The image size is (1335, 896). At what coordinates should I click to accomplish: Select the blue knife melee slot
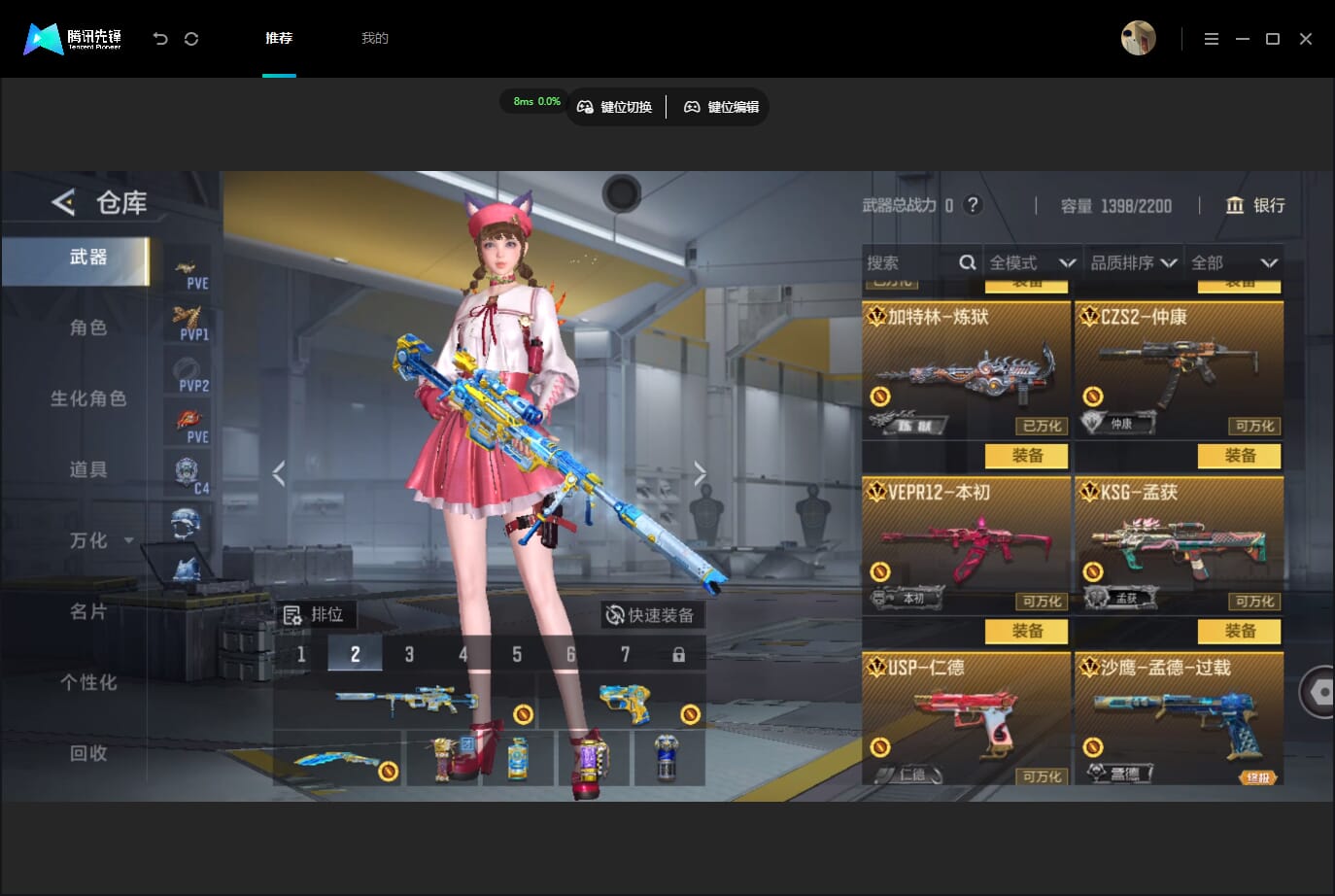(337, 758)
